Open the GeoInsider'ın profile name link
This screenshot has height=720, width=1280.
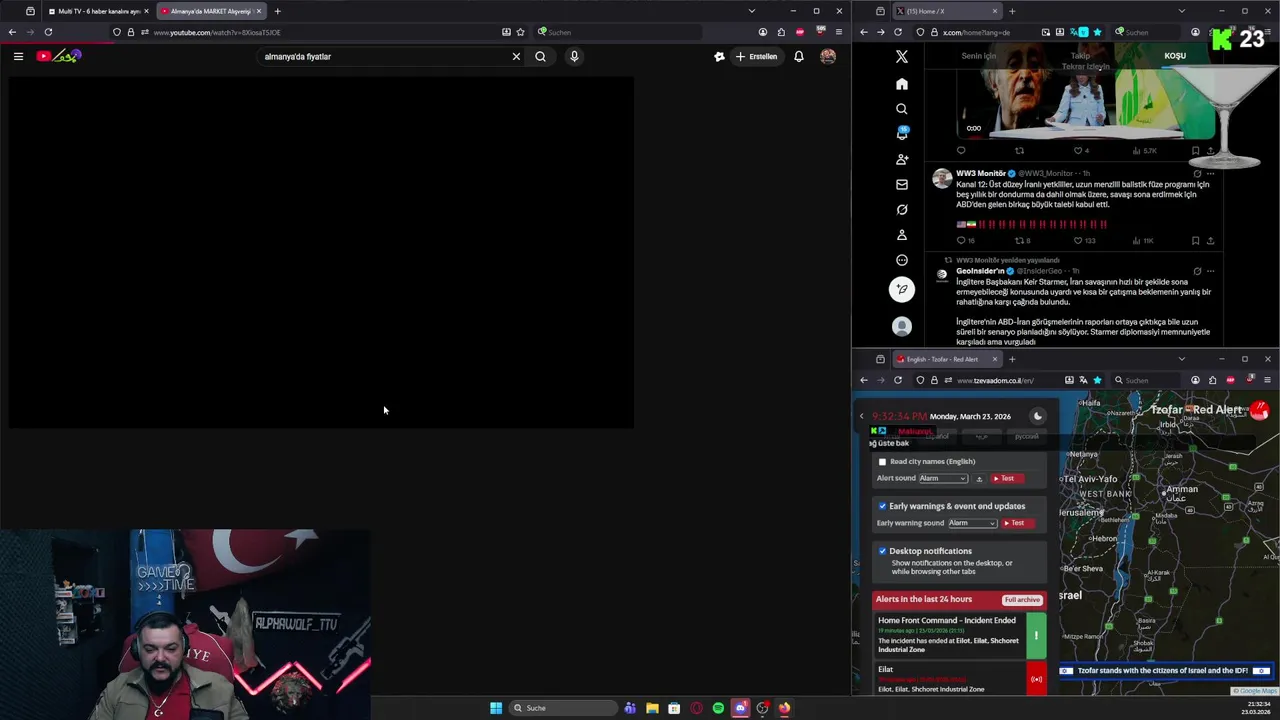point(980,271)
